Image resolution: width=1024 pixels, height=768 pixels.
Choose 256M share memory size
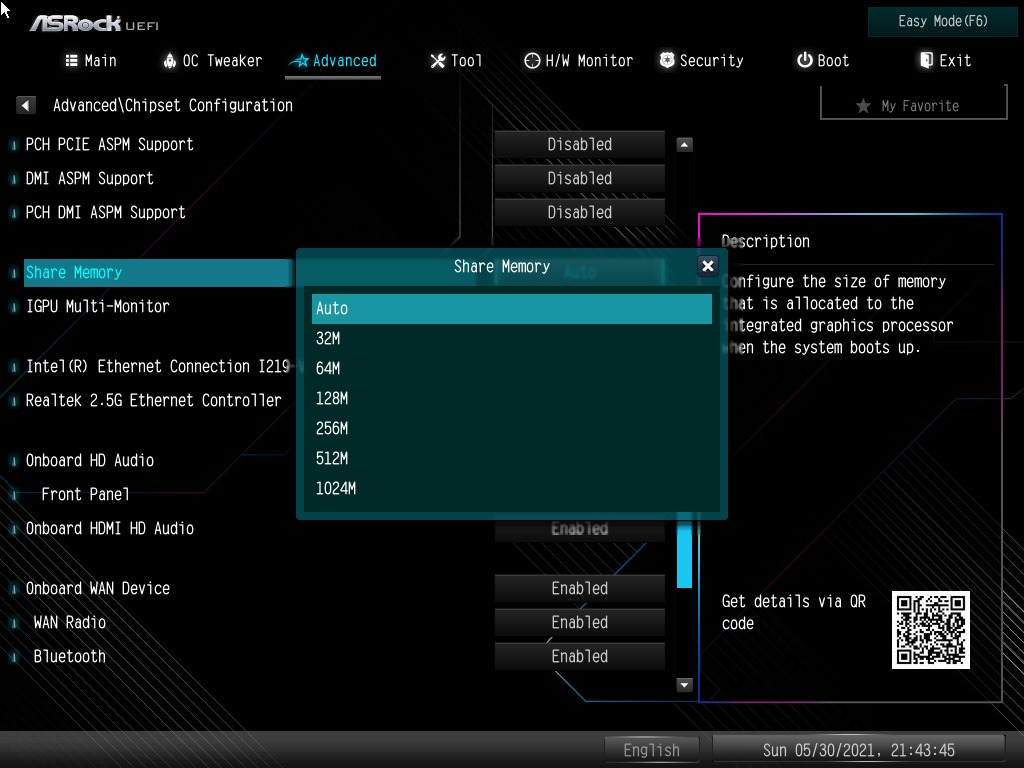tap(511, 429)
